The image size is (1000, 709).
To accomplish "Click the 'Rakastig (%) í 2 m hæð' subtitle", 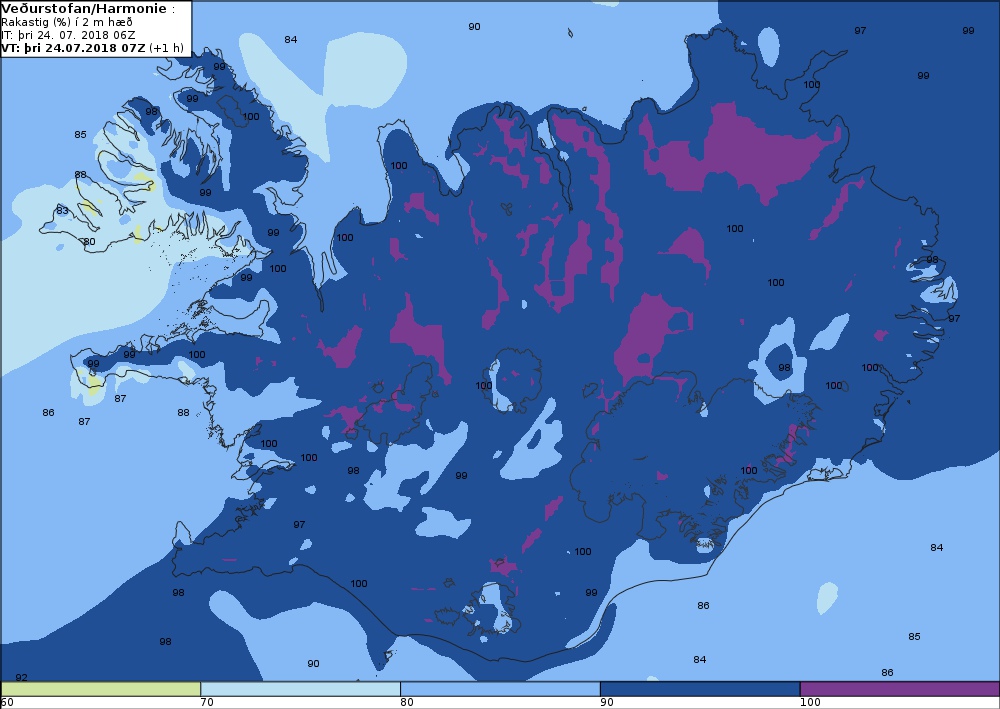I will [67, 22].
